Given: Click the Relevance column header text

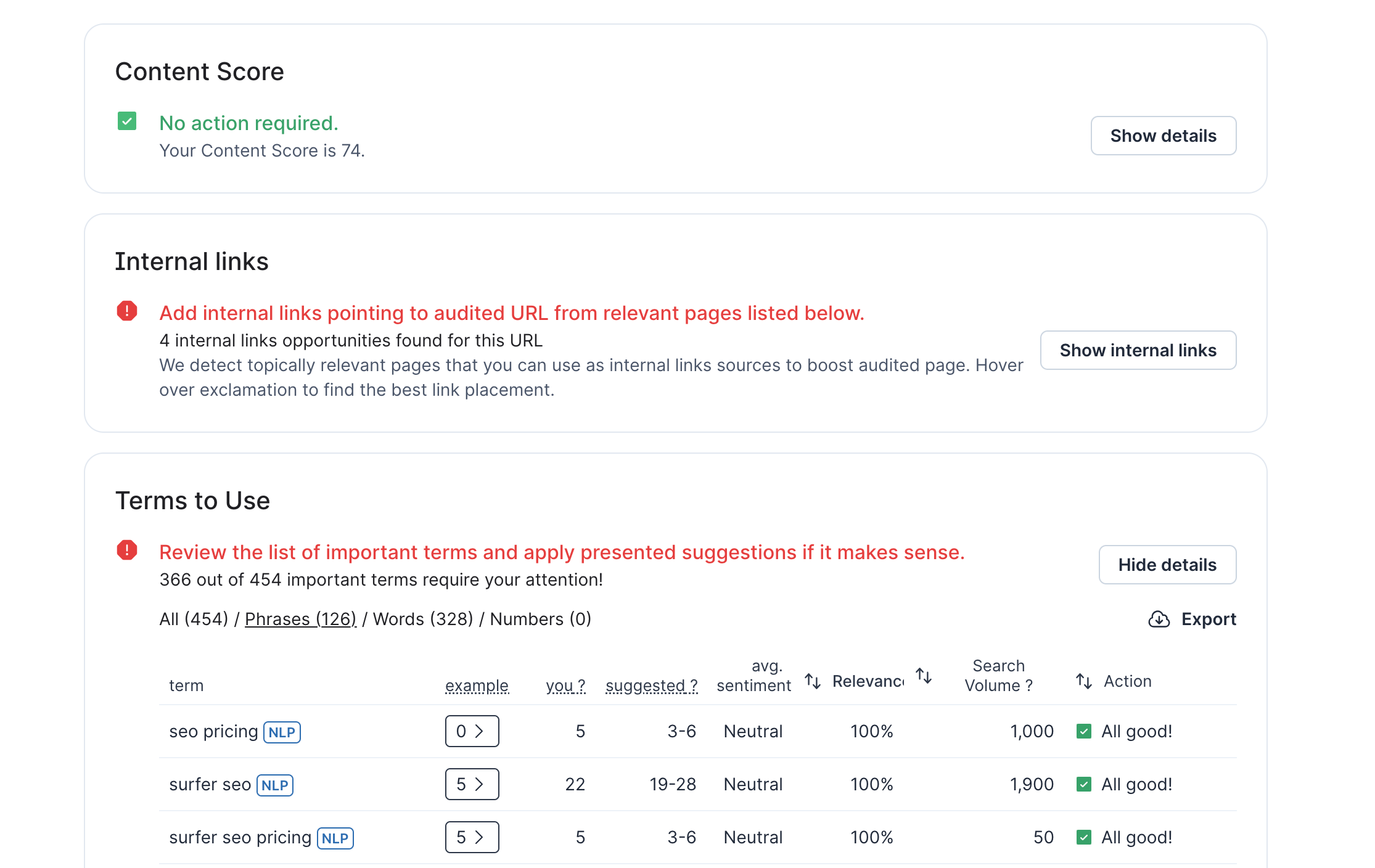Looking at the screenshot, I should pos(868,681).
